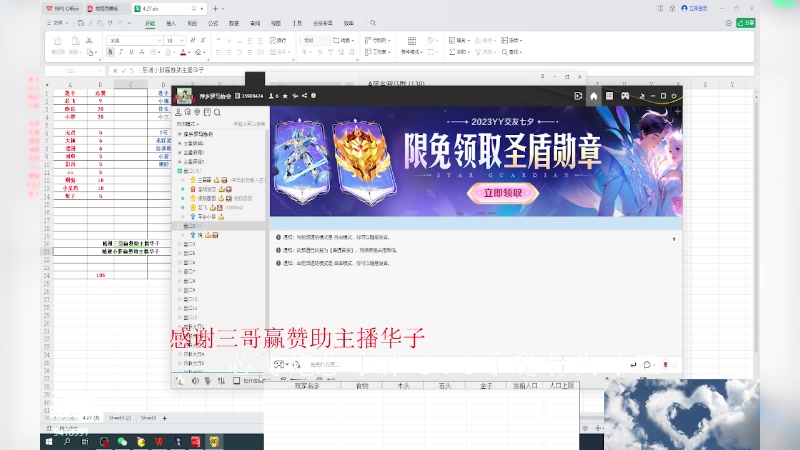
Task: Collapse the 窗口1 channel group in YY
Action: click(x=180, y=171)
